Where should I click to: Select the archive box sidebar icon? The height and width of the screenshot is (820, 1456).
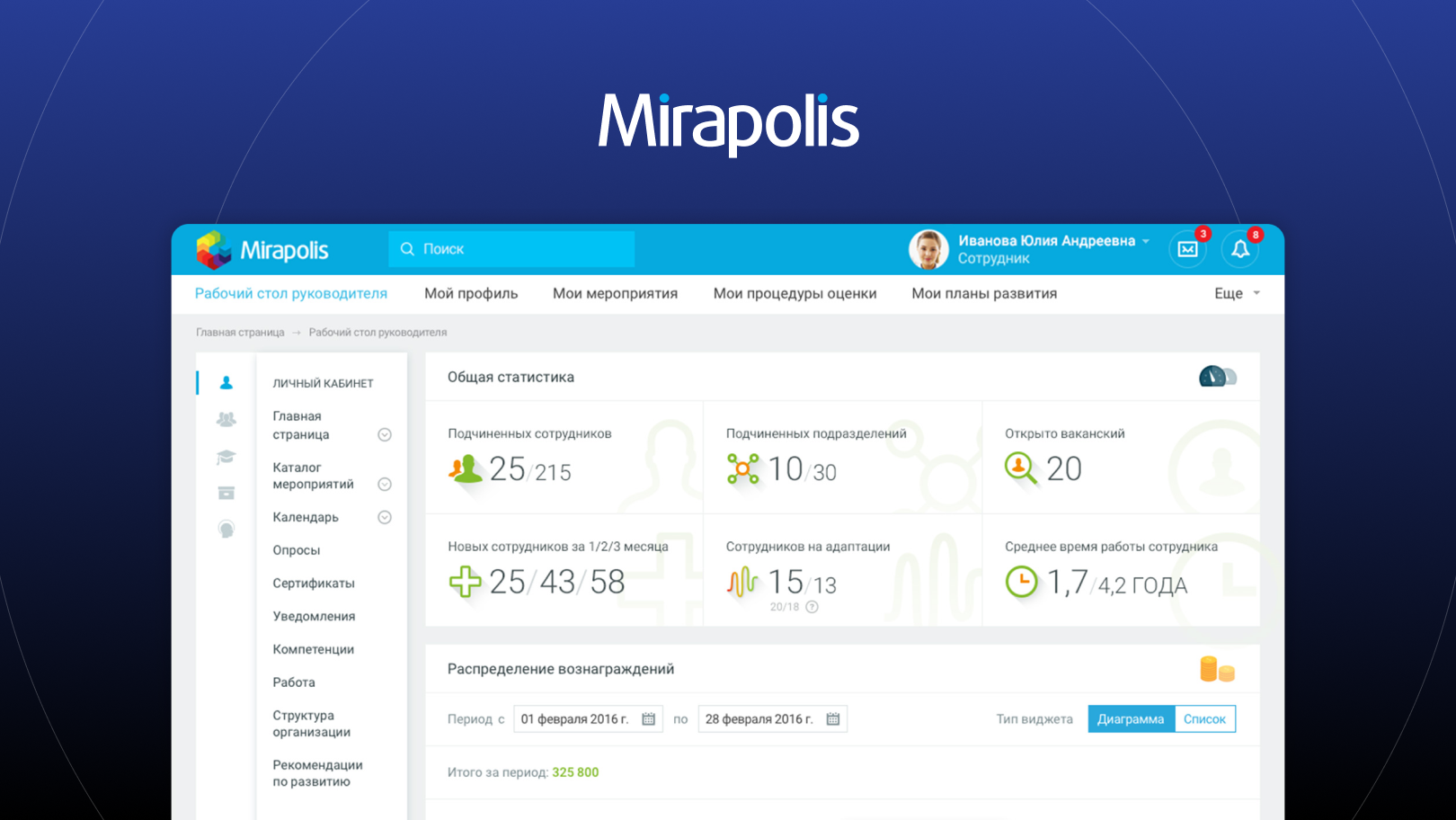point(226,493)
